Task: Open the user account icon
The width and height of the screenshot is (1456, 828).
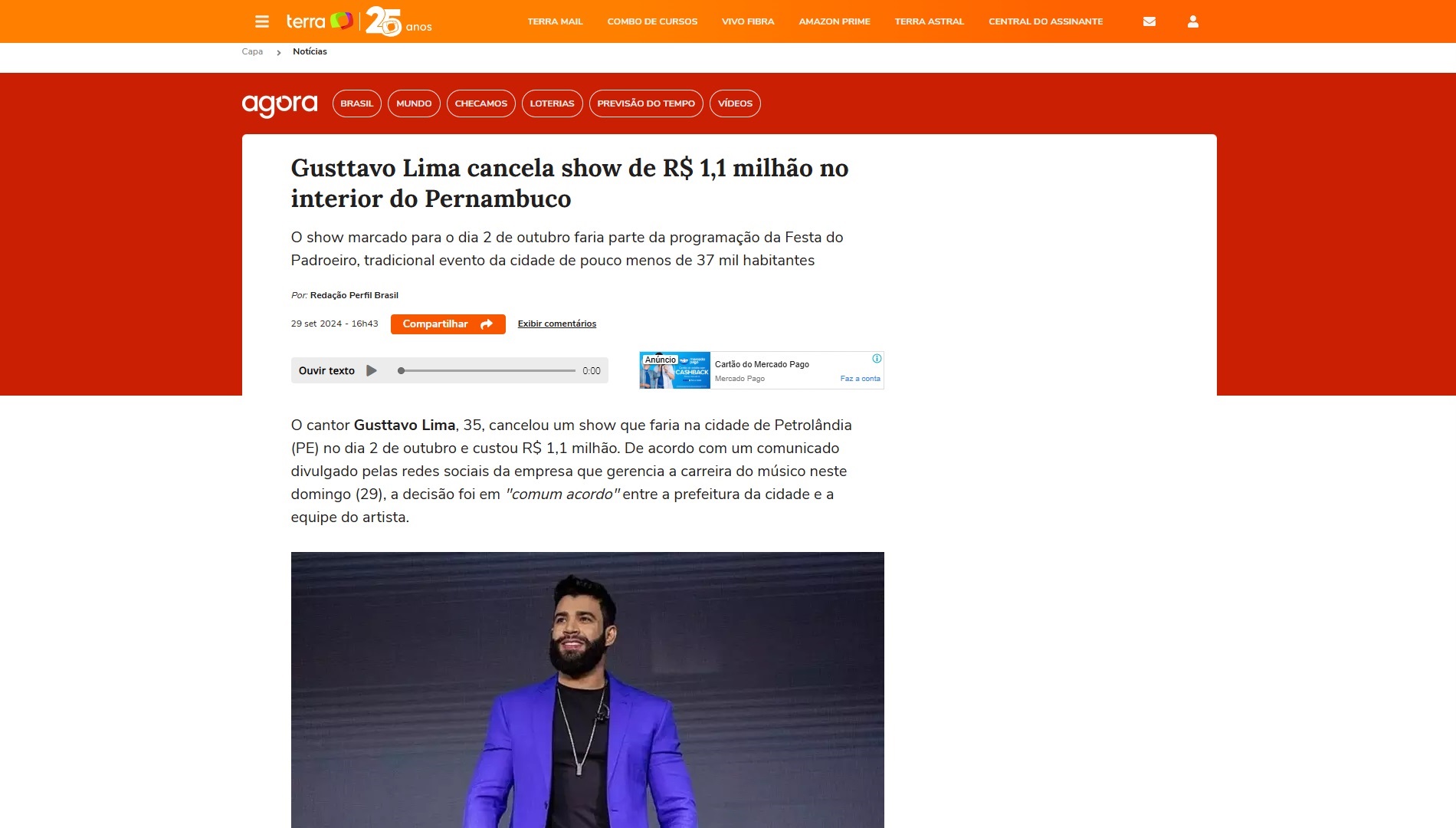Action: click(1193, 21)
